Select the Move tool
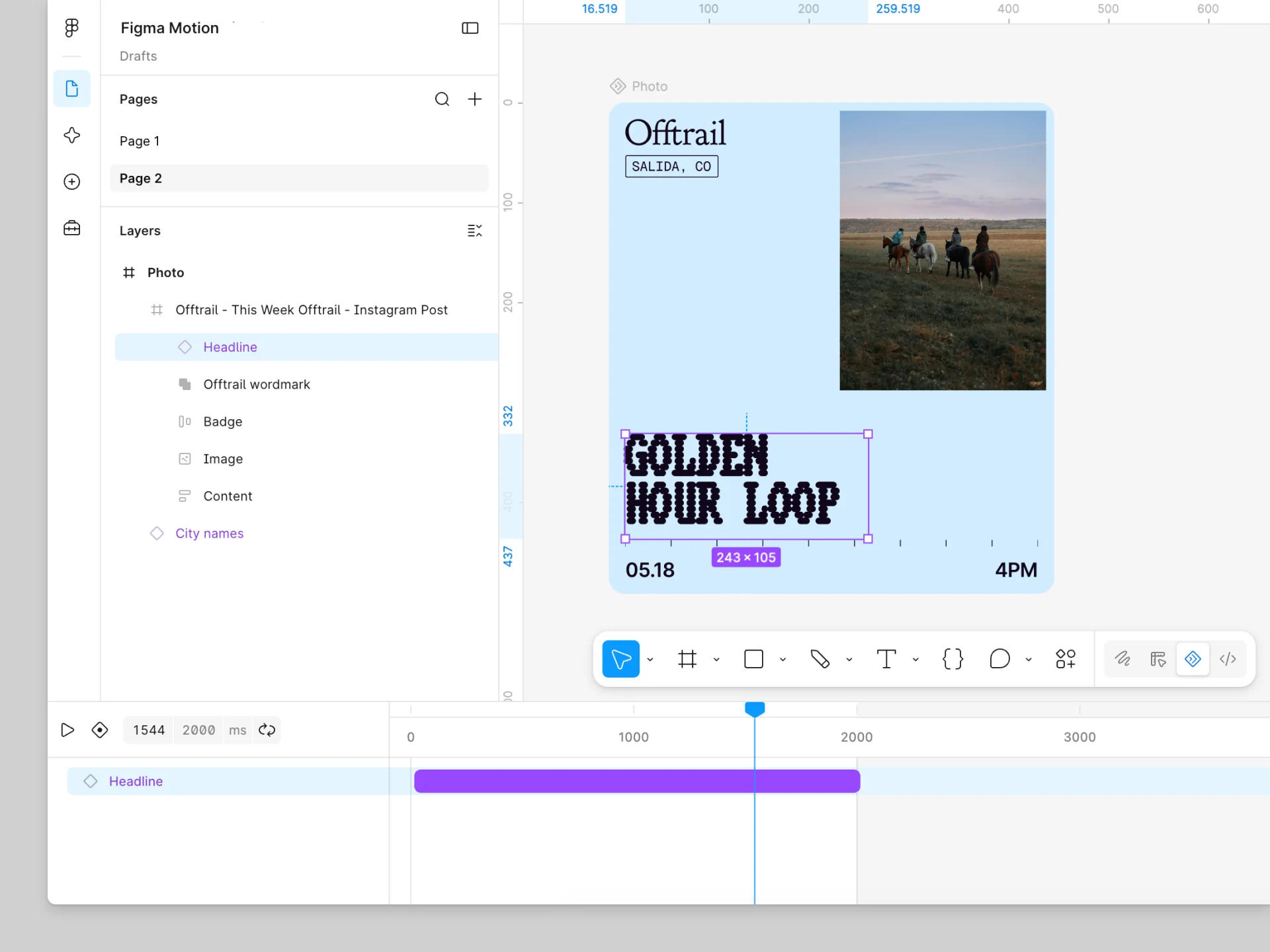Image resolution: width=1270 pixels, height=952 pixels. pyautogui.click(x=620, y=659)
